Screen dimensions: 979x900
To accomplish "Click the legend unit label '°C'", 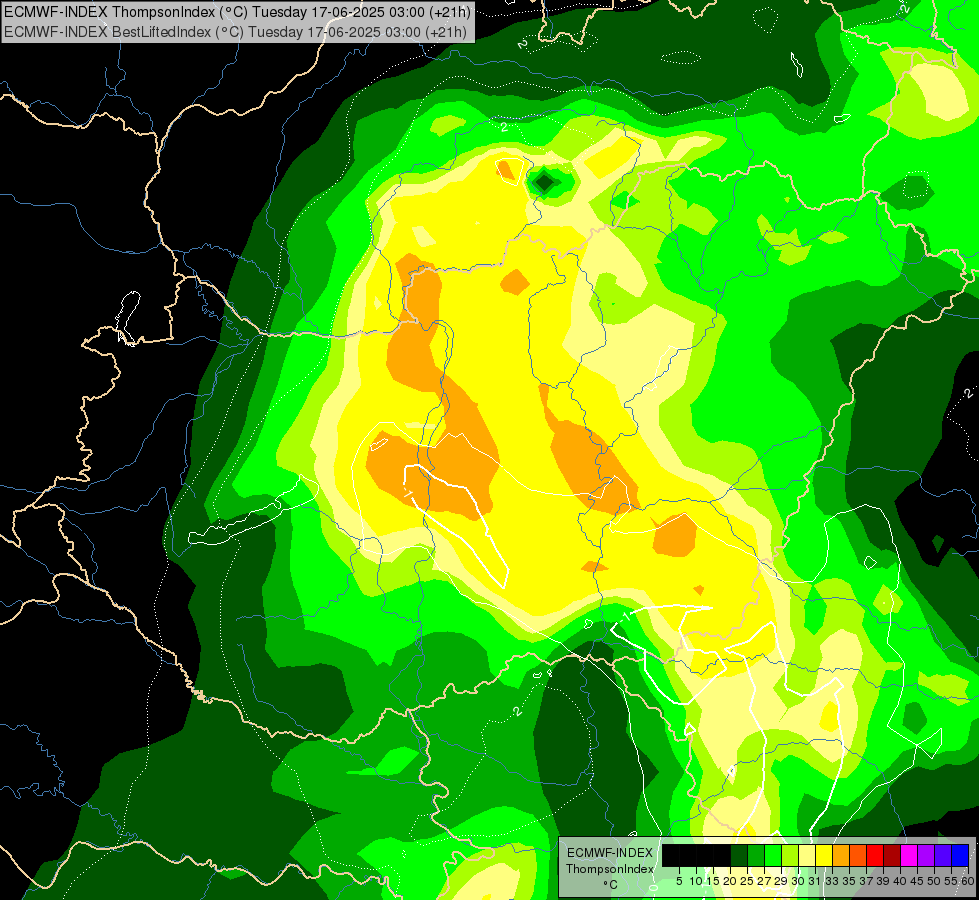I will click(611, 884).
